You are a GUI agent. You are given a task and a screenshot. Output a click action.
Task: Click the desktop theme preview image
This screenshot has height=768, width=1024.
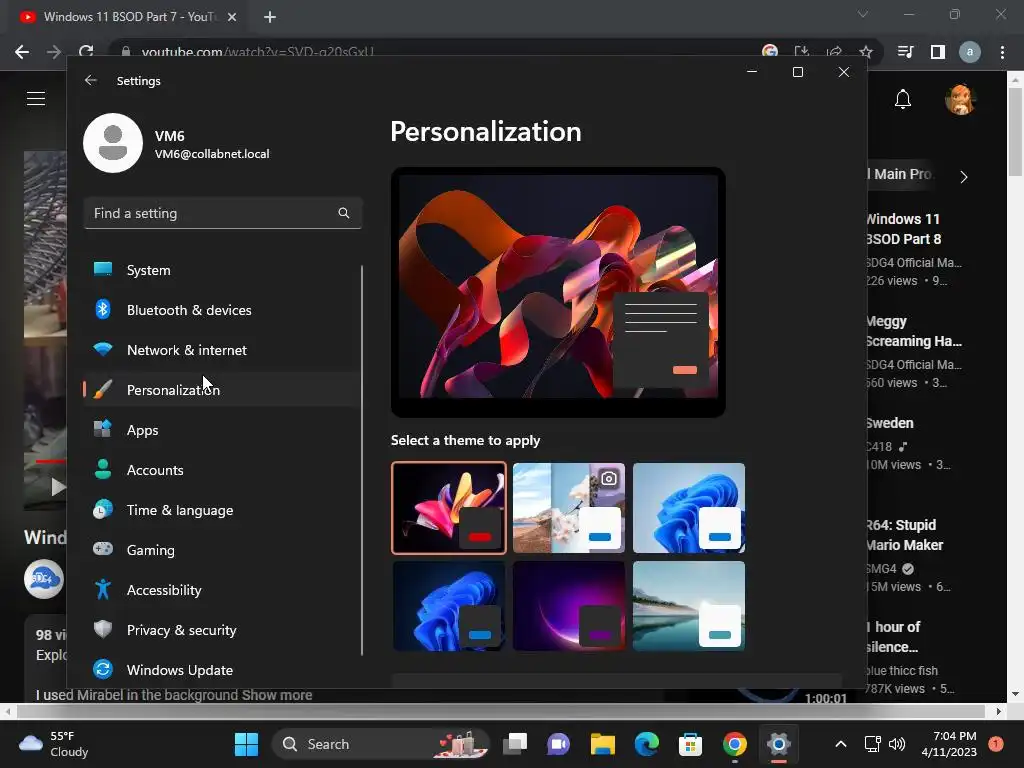point(558,292)
